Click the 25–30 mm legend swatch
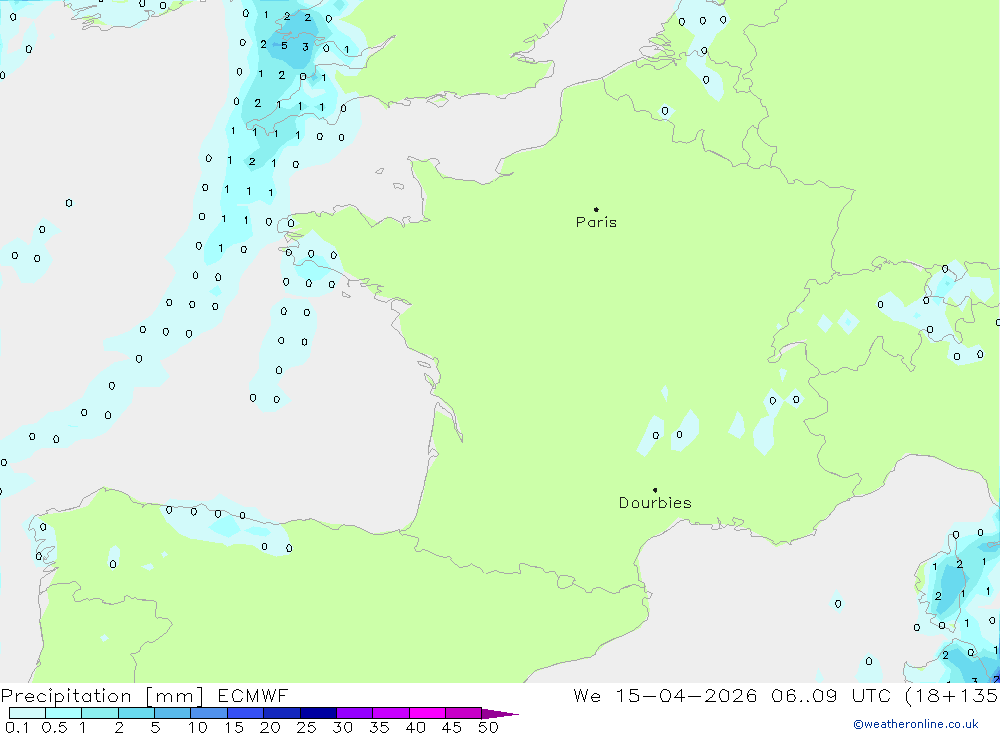Viewport: 1000px width, 733px height. pyautogui.click(x=318, y=713)
